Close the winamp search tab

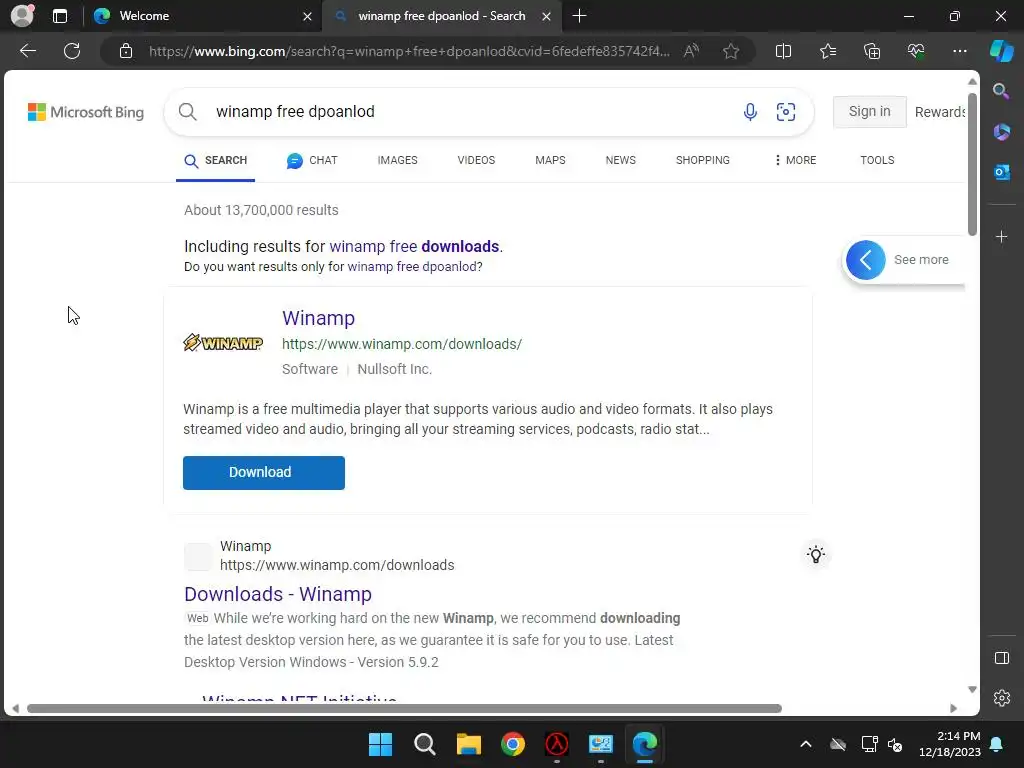pos(547,16)
